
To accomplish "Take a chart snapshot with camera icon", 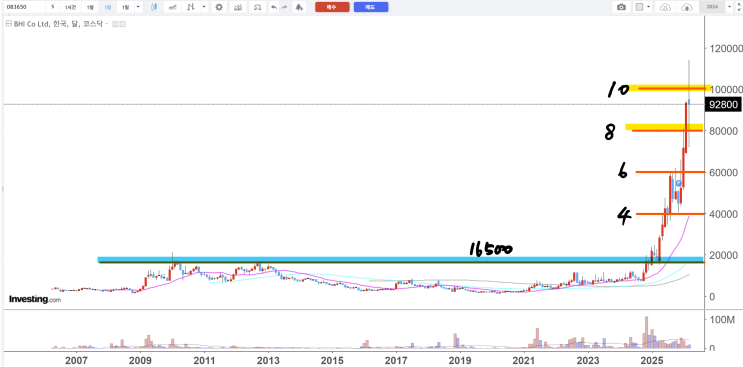I will 621,7.
